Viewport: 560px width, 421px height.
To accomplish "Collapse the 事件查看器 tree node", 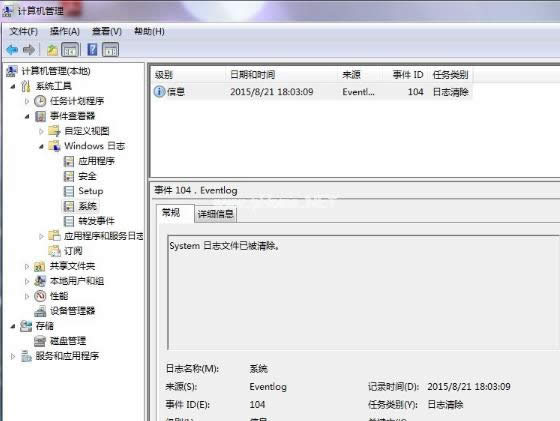I will click(x=27, y=116).
